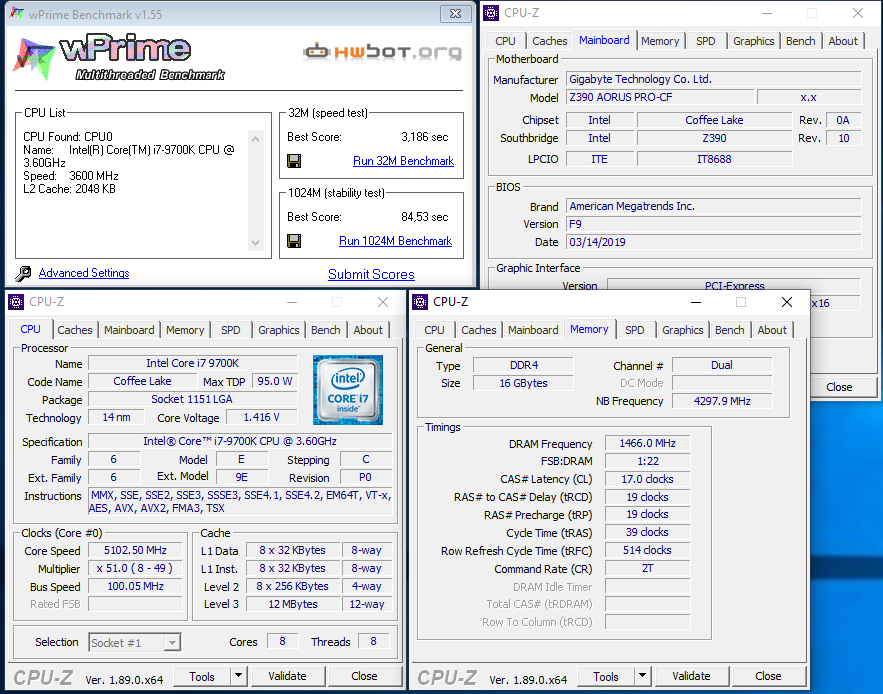Click the wrench key icon beside Advanced Settings

(23, 273)
